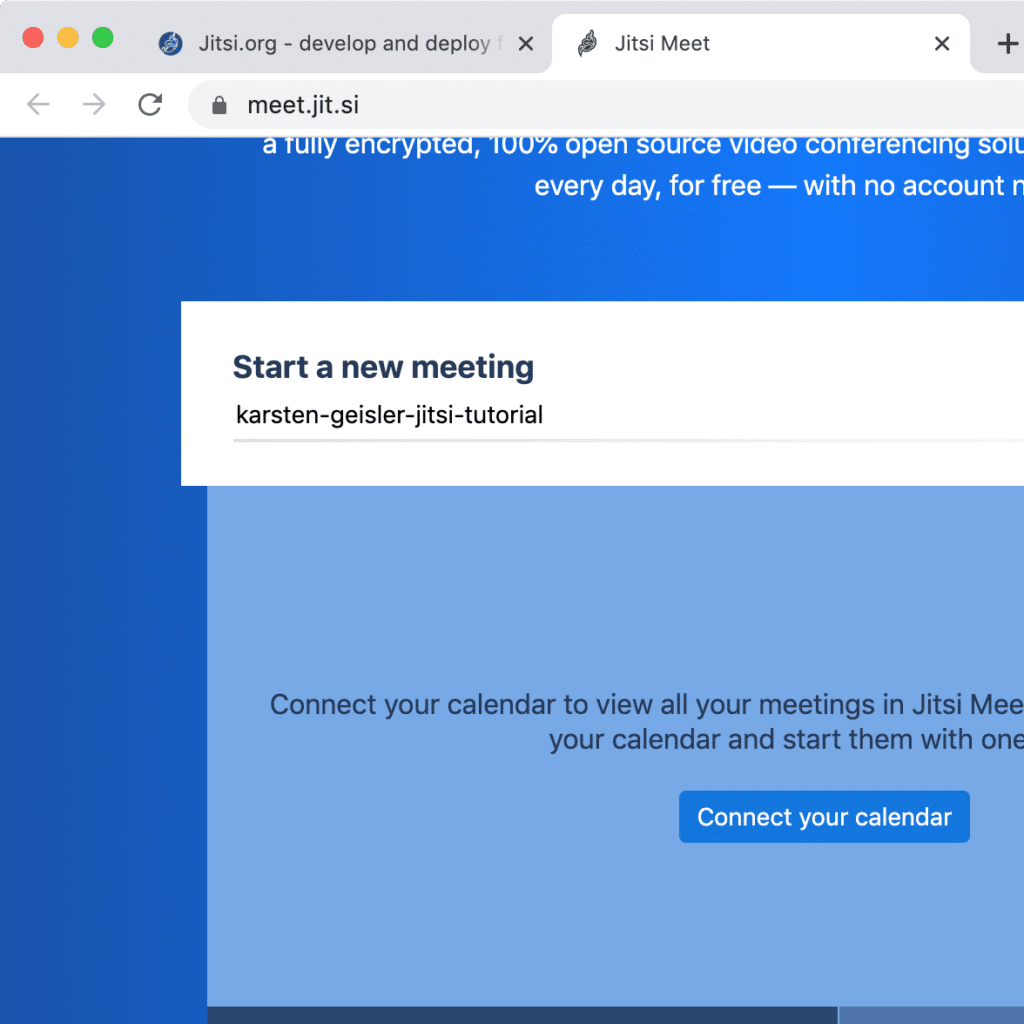Select the Jitsi Meet tab
This screenshot has height=1024, width=1024.
tap(761, 44)
